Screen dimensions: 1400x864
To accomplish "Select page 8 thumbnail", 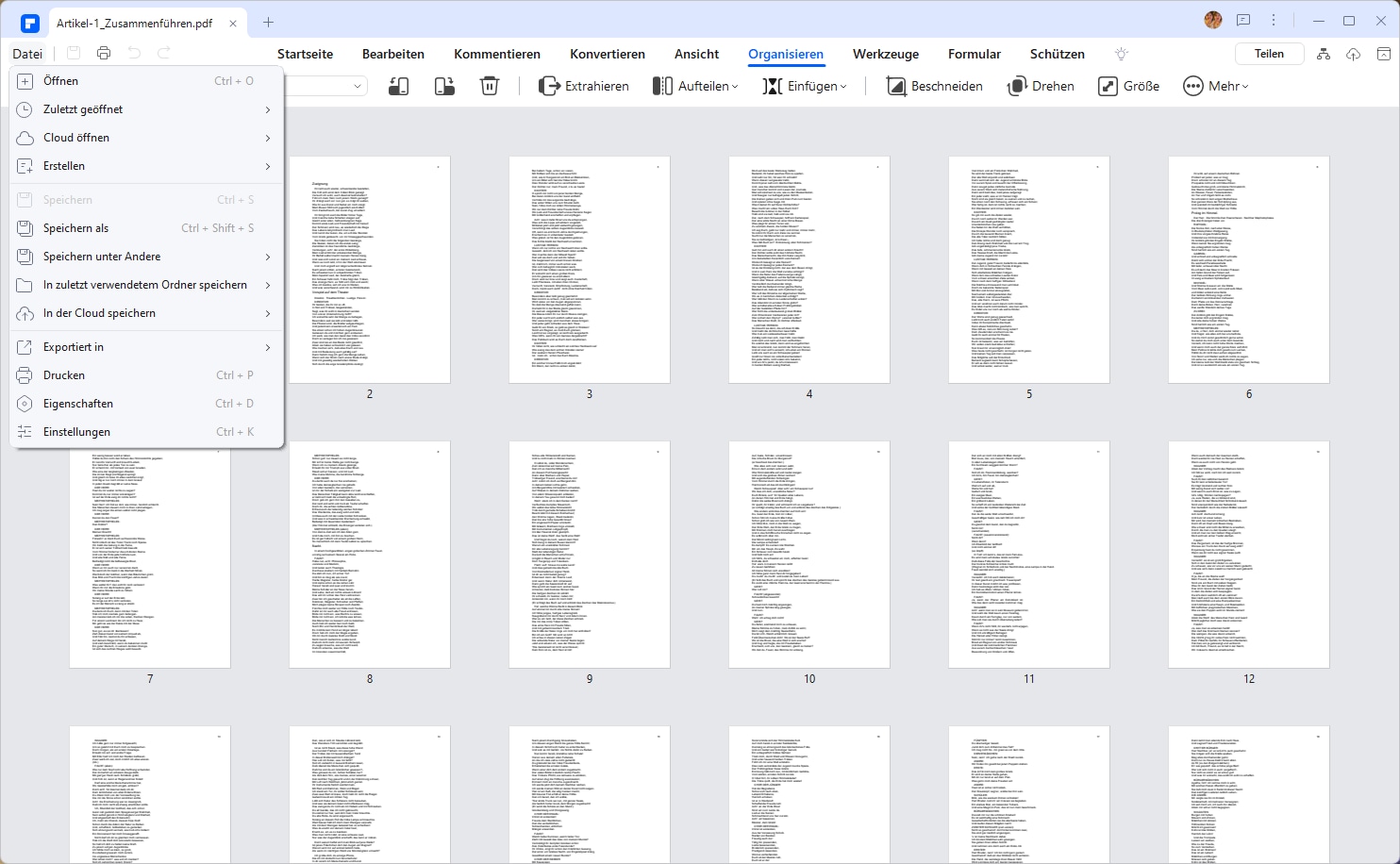I will coord(370,555).
